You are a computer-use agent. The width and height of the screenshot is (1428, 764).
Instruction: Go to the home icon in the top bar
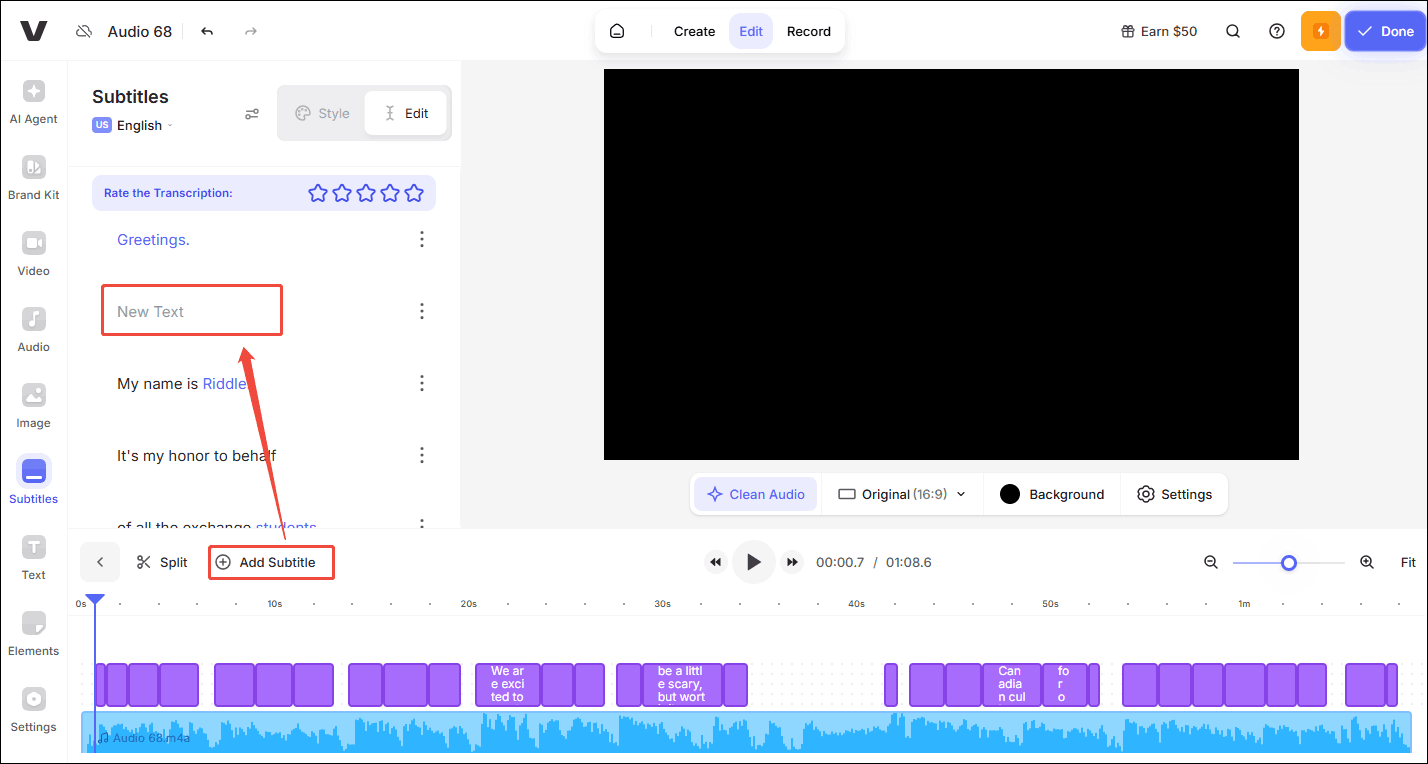617,31
